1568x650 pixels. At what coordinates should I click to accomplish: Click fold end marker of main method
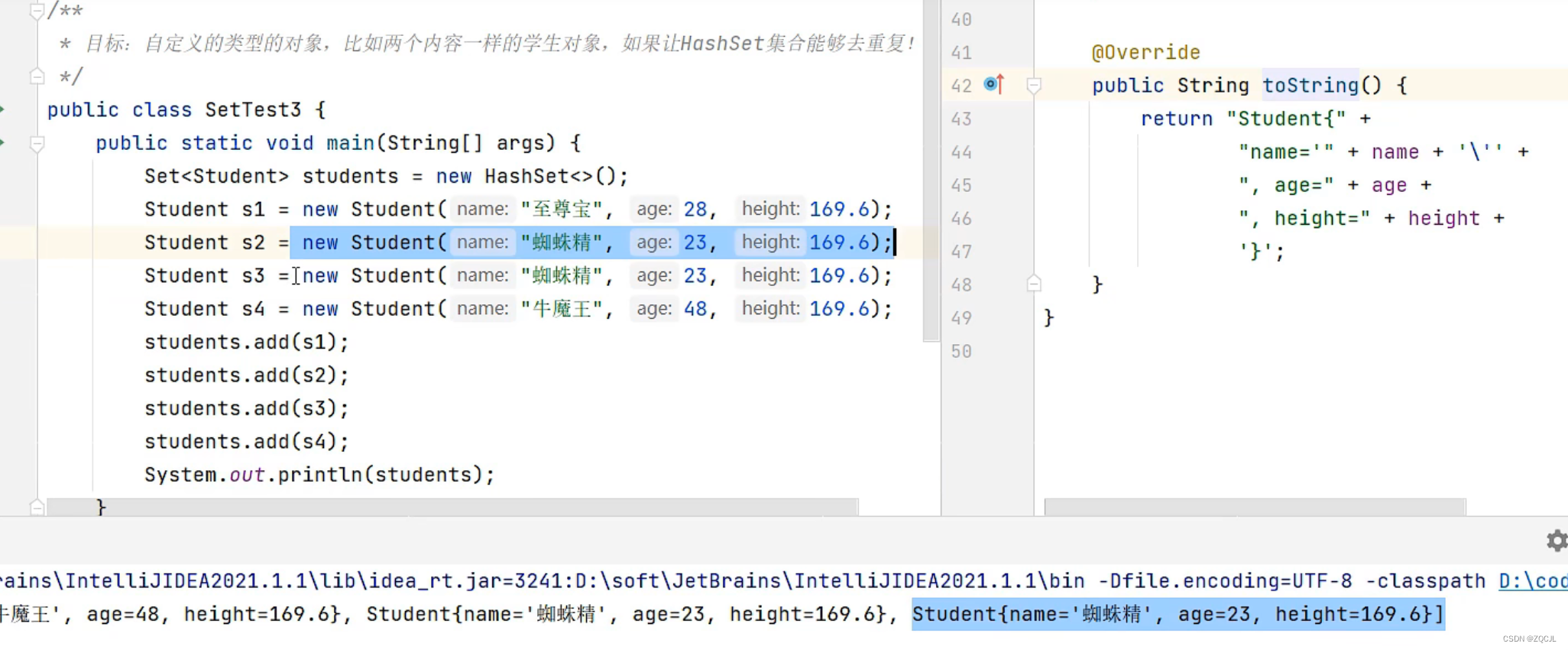tap(36, 506)
